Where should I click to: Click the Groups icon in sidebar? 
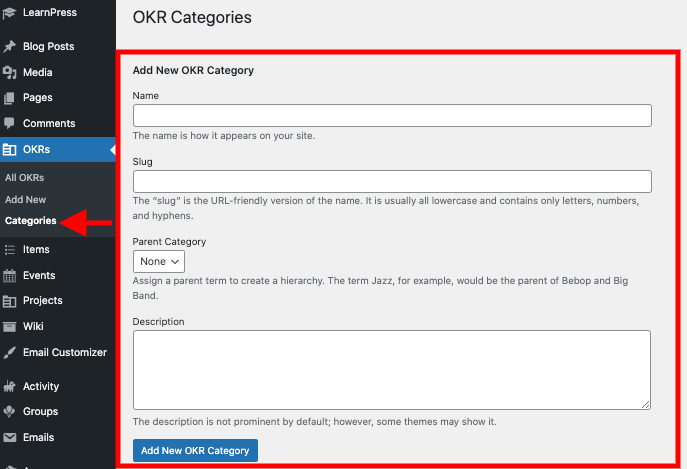click(10, 411)
